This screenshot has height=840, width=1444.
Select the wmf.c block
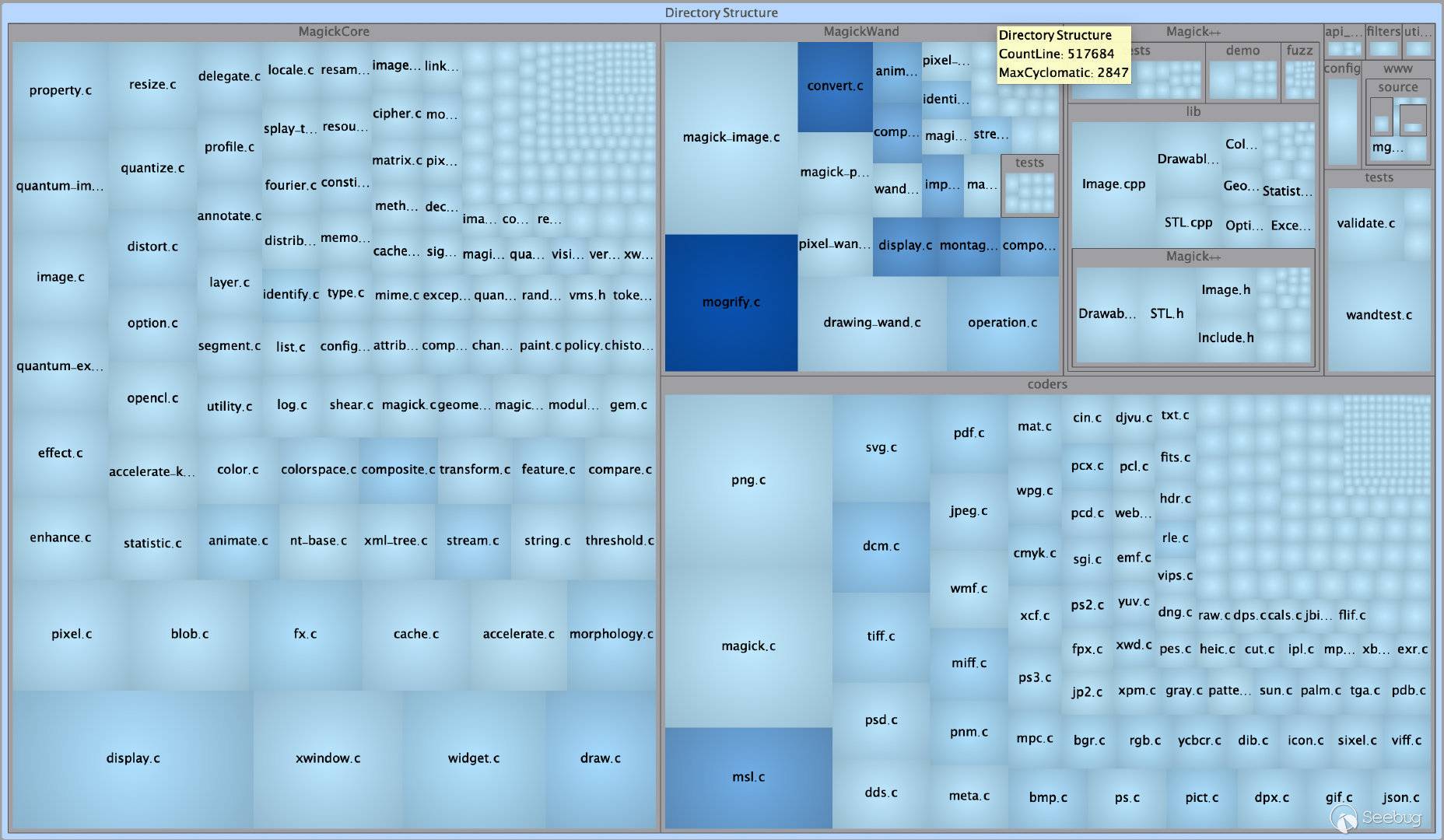(969, 589)
